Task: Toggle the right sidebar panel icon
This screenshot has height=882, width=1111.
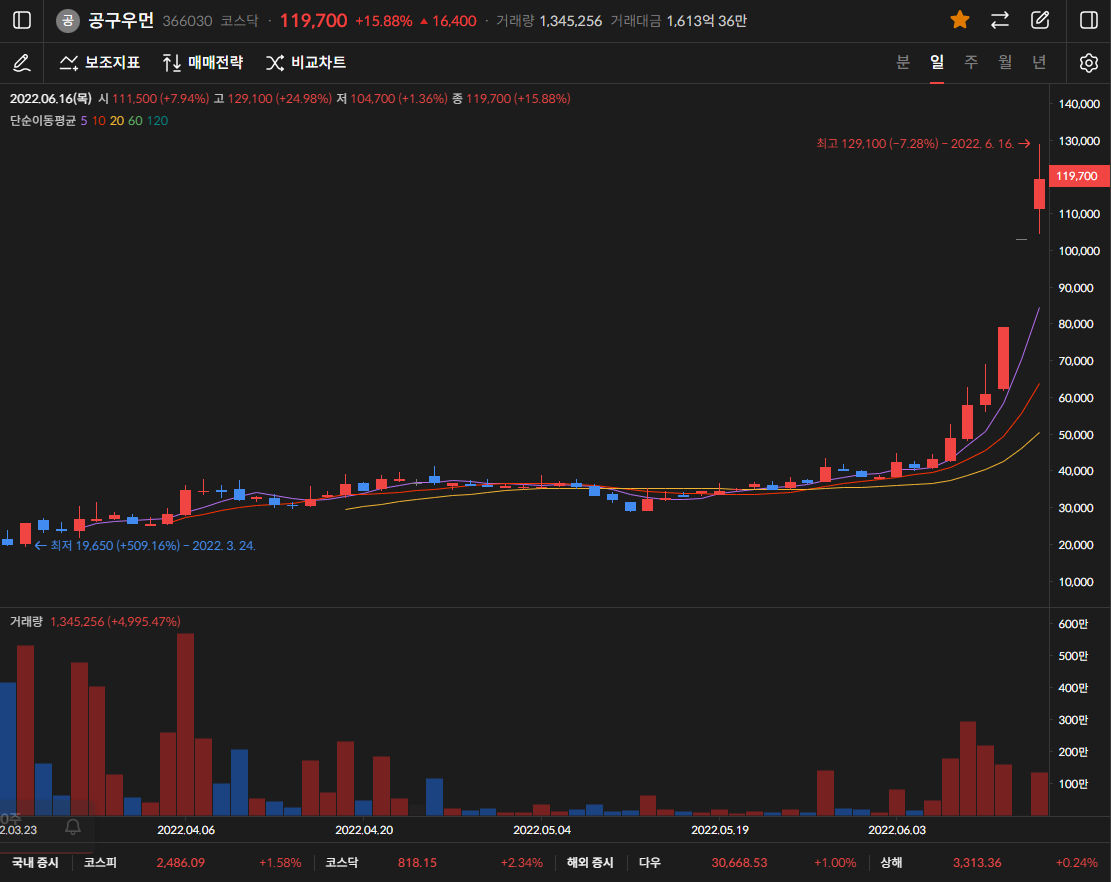Action: coord(1089,21)
